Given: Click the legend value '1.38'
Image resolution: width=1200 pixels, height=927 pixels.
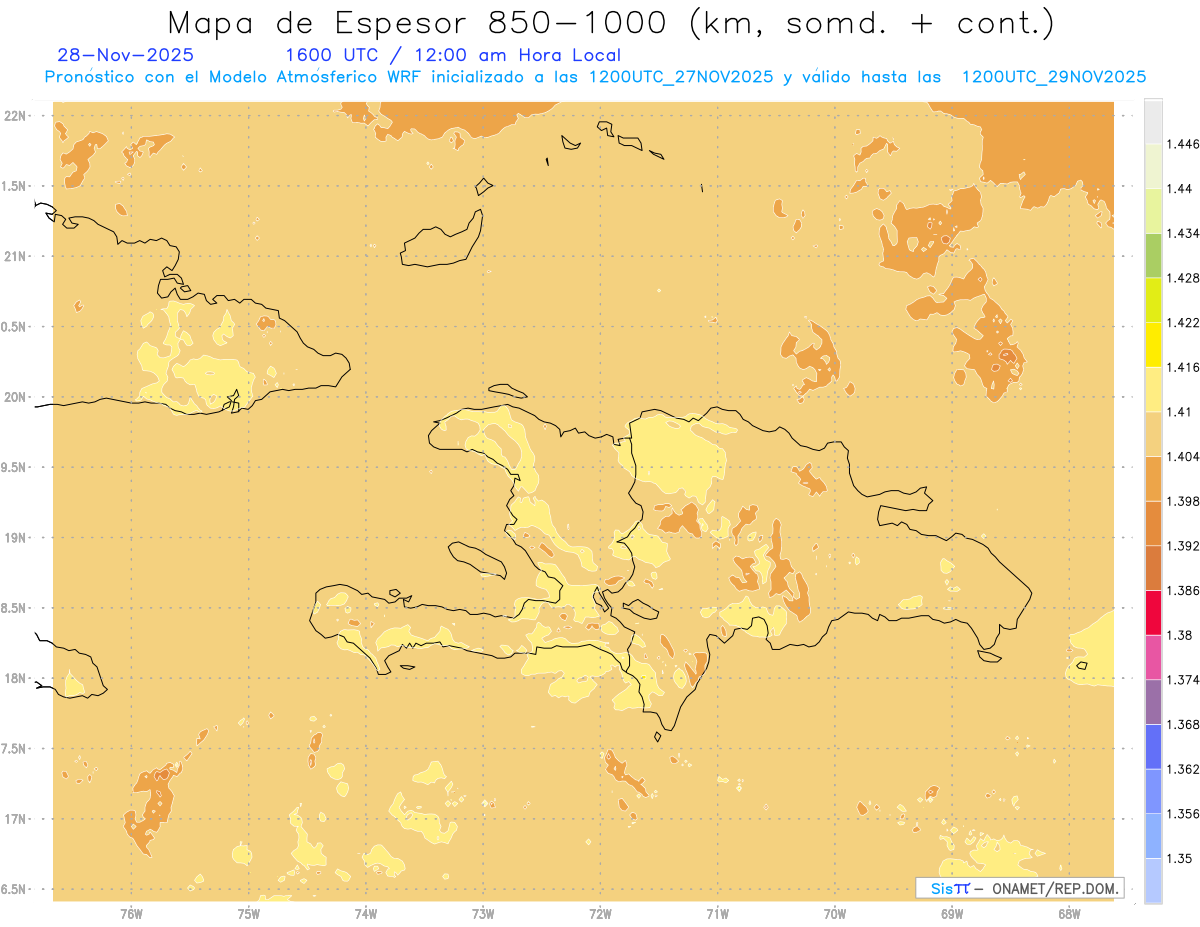Looking at the screenshot, I should click(1180, 635).
